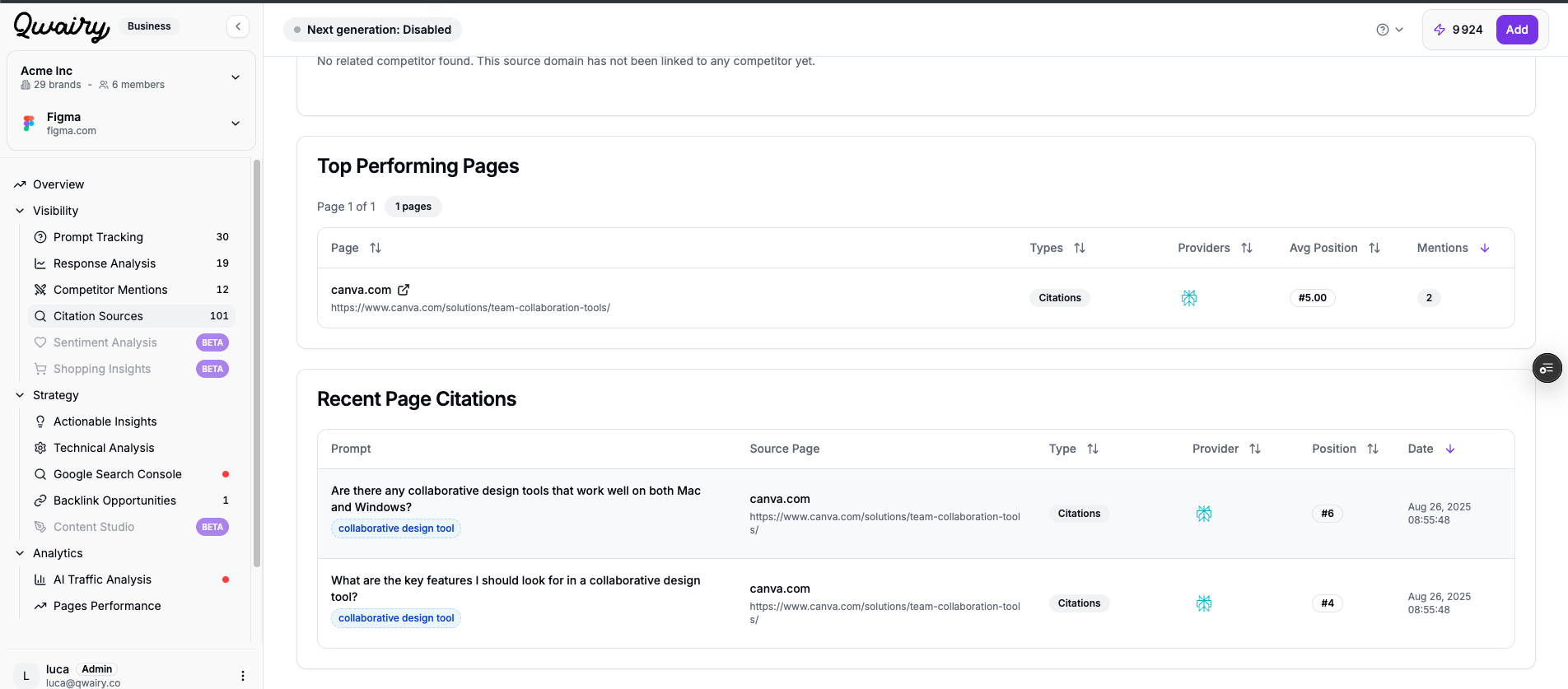1568x689 pixels.
Task: Expand the Acme Inc organization dropdown
Action: click(x=236, y=77)
